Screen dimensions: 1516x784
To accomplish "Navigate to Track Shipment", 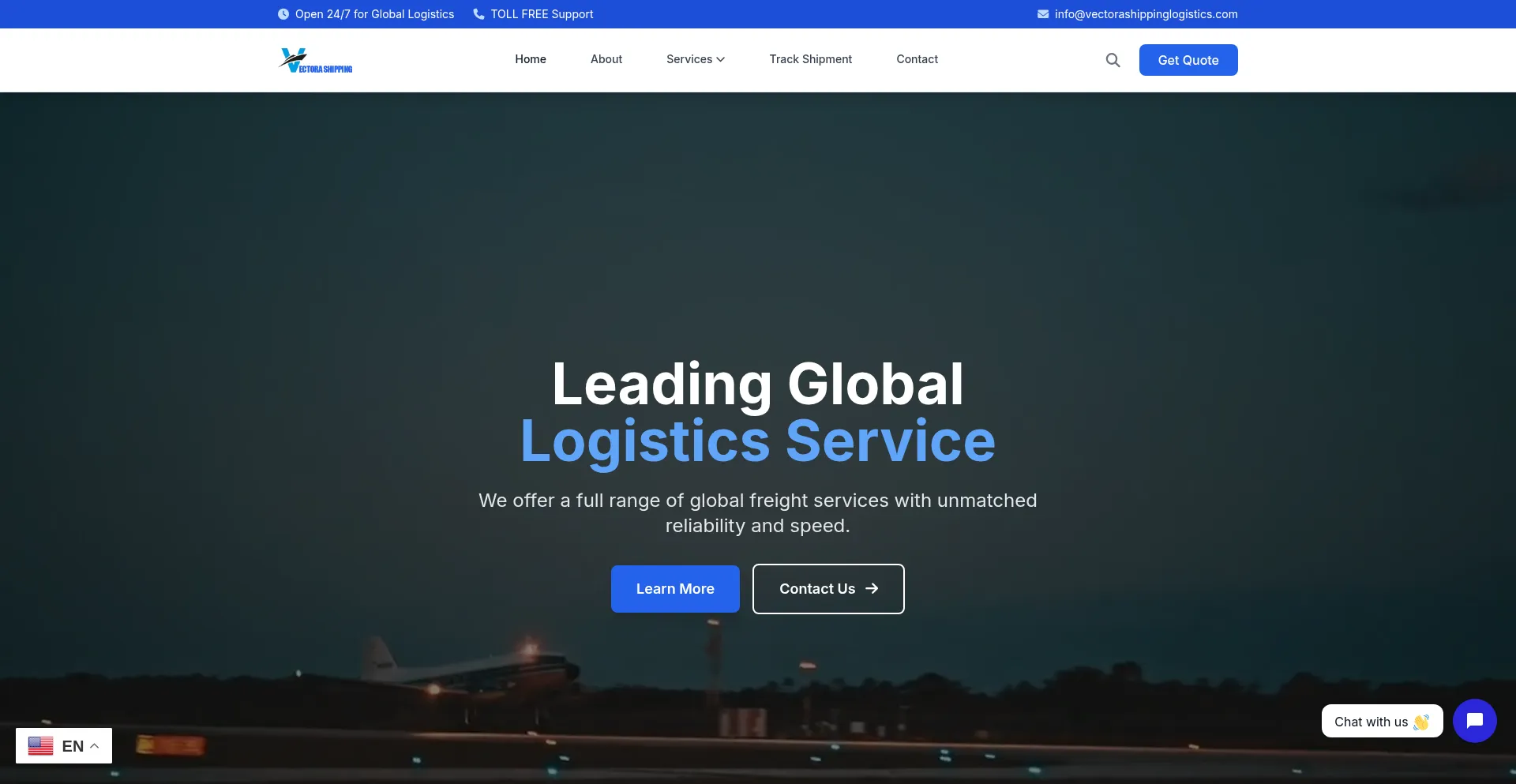I will coord(810,59).
